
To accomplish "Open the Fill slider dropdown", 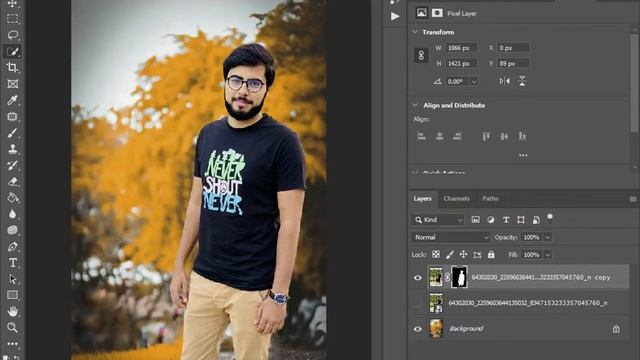I will 548,255.
